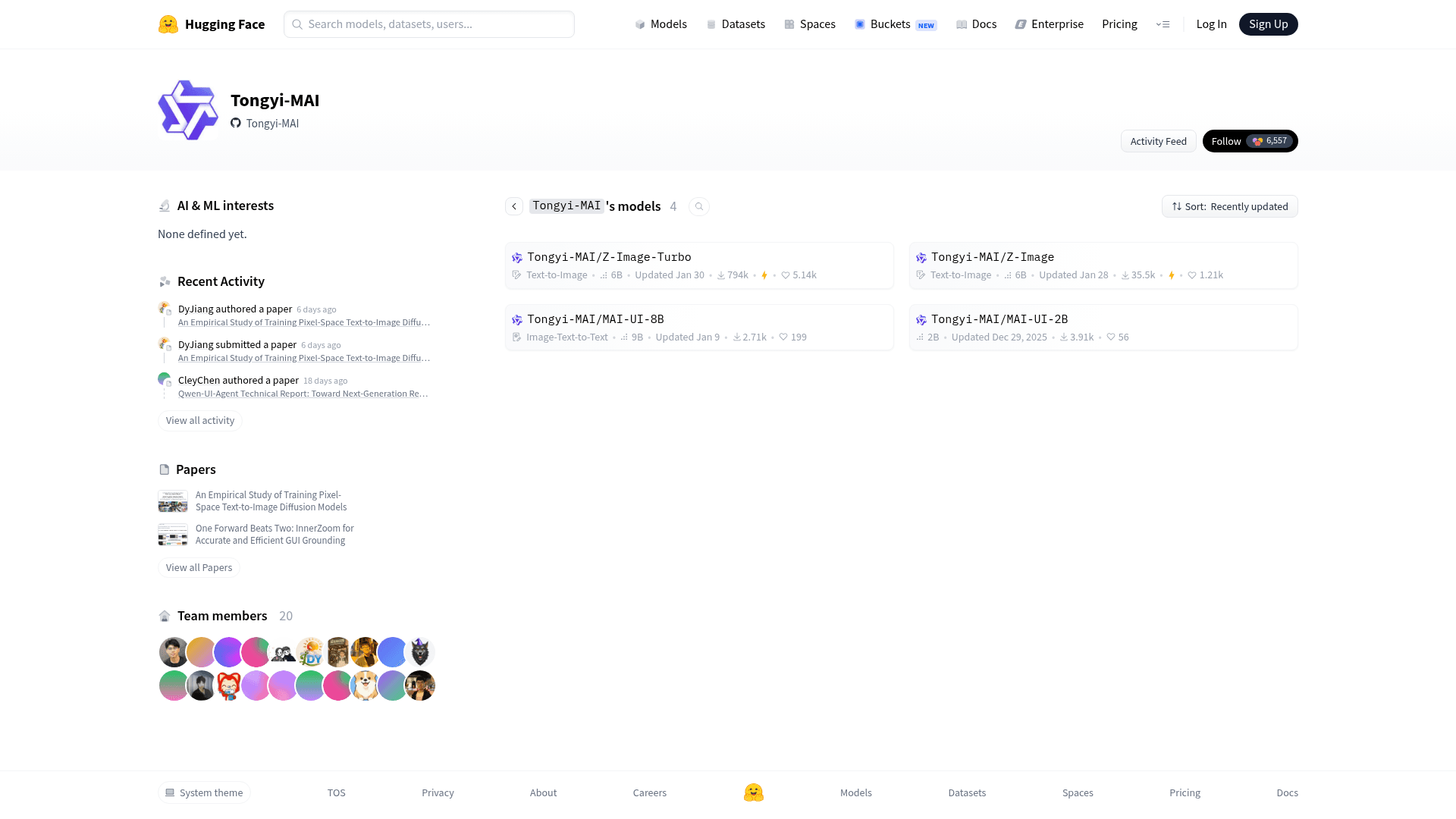Screen dimensions: 1456x819
Task: Open the Activity Feed
Action: click(x=1158, y=141)
